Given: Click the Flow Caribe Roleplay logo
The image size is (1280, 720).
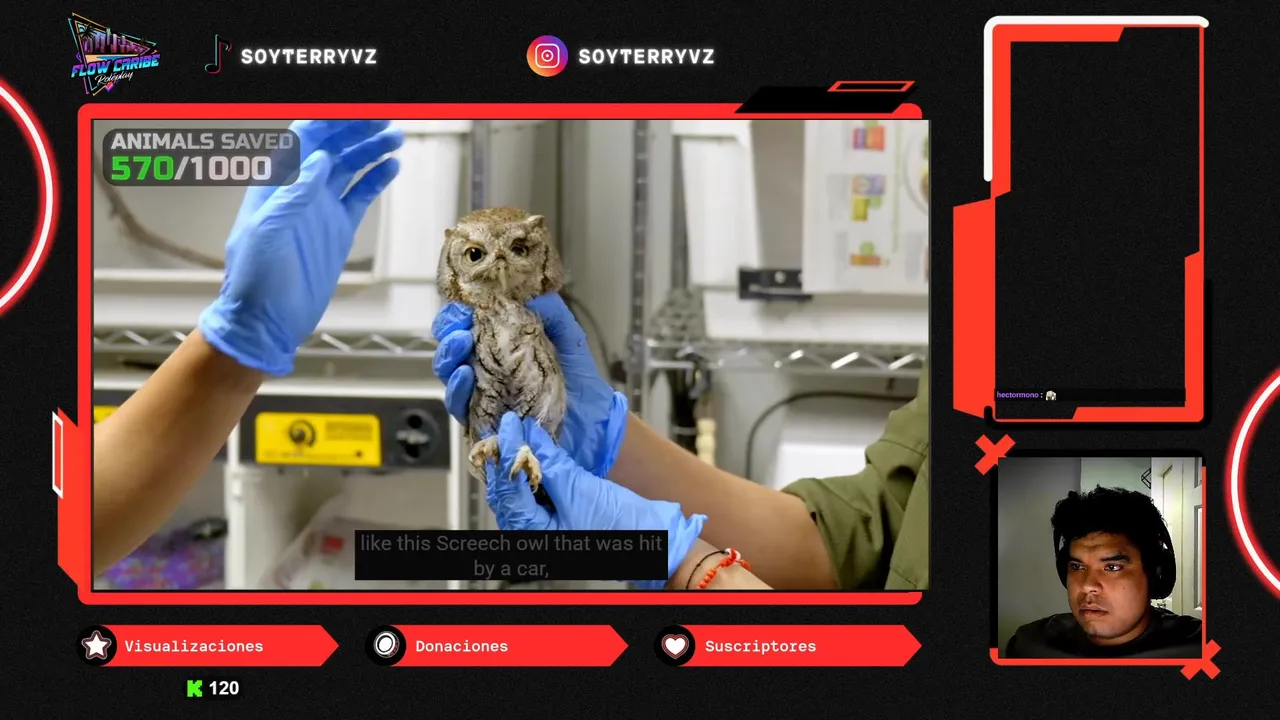Looking at the screenshot, I should point(114,54).
